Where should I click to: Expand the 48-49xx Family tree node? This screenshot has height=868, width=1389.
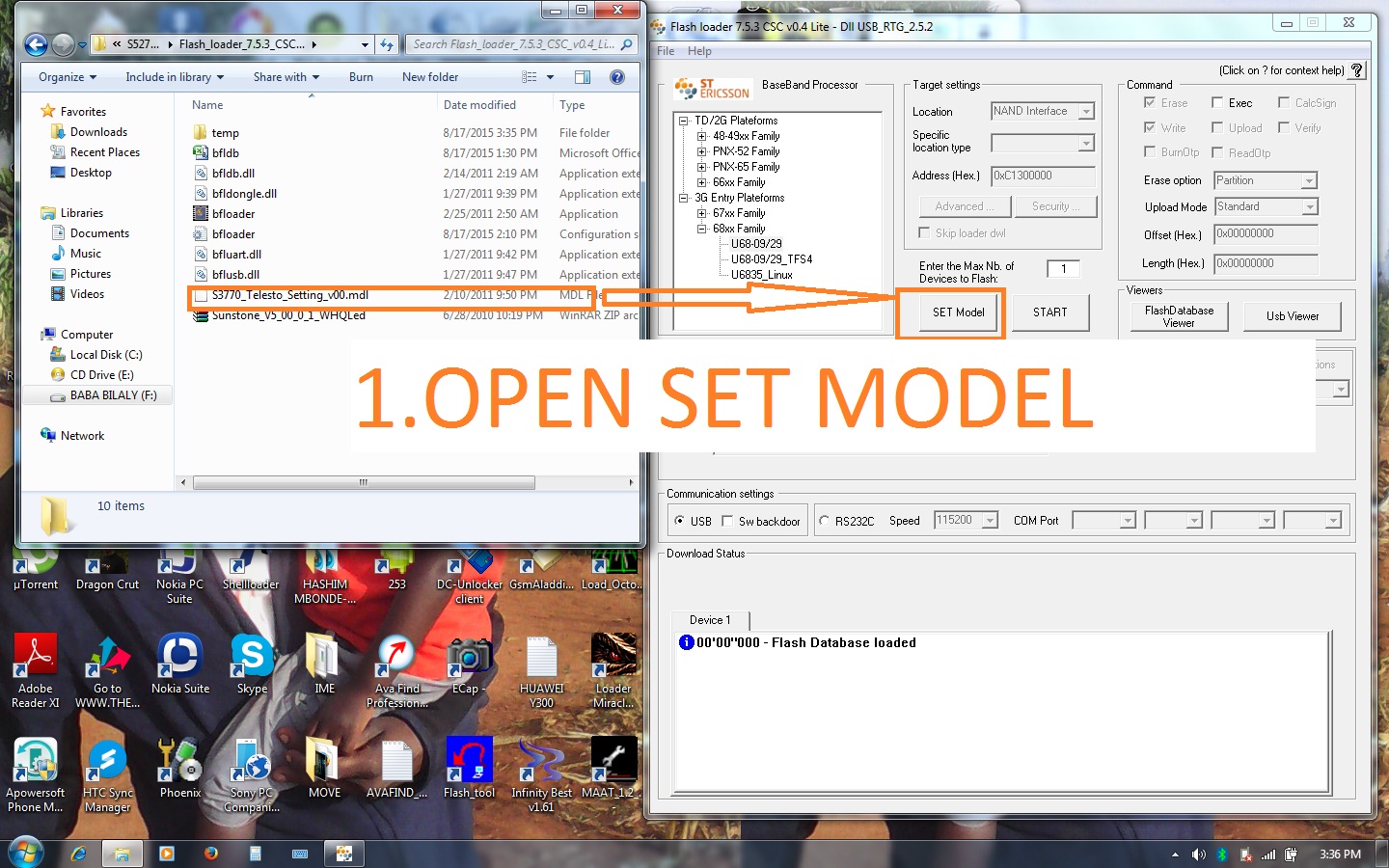[702, 136]
